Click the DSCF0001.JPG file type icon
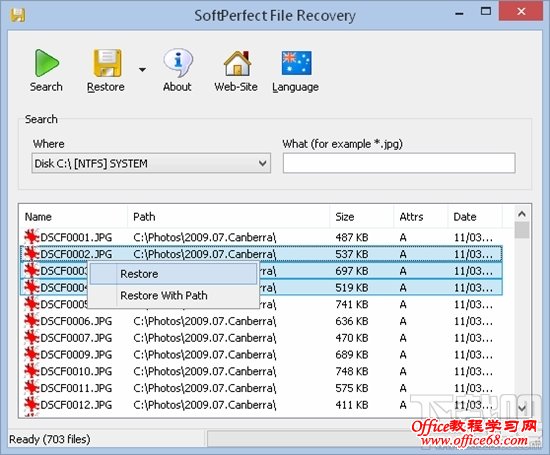 point(32,237)
